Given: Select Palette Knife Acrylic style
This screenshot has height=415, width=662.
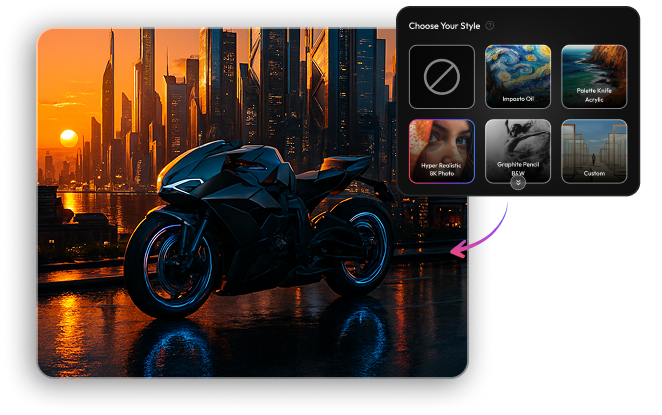Looking at the screenshot, I should pos(594,77).
